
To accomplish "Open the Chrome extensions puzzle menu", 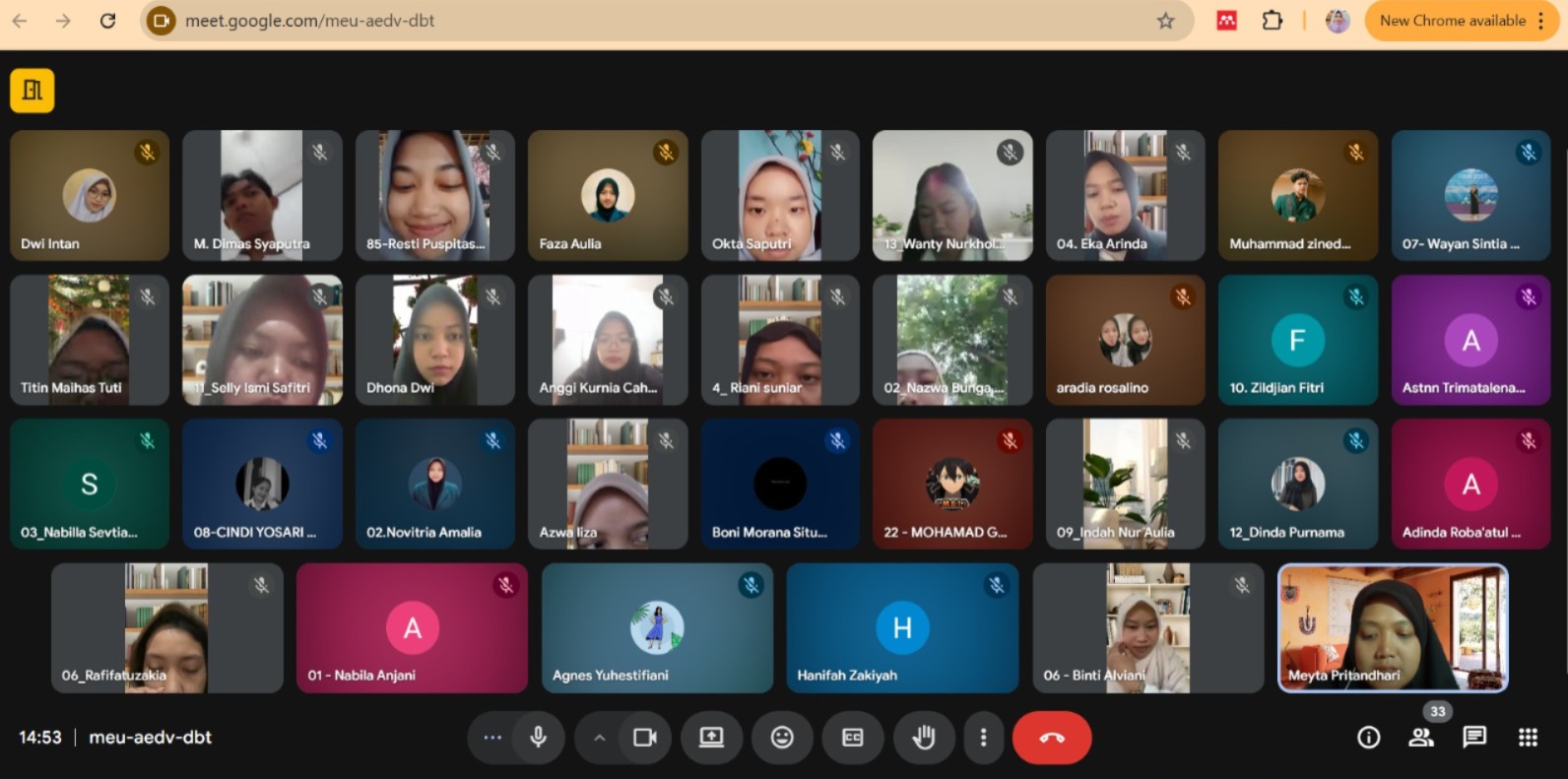I will [x=1272, y=21].
